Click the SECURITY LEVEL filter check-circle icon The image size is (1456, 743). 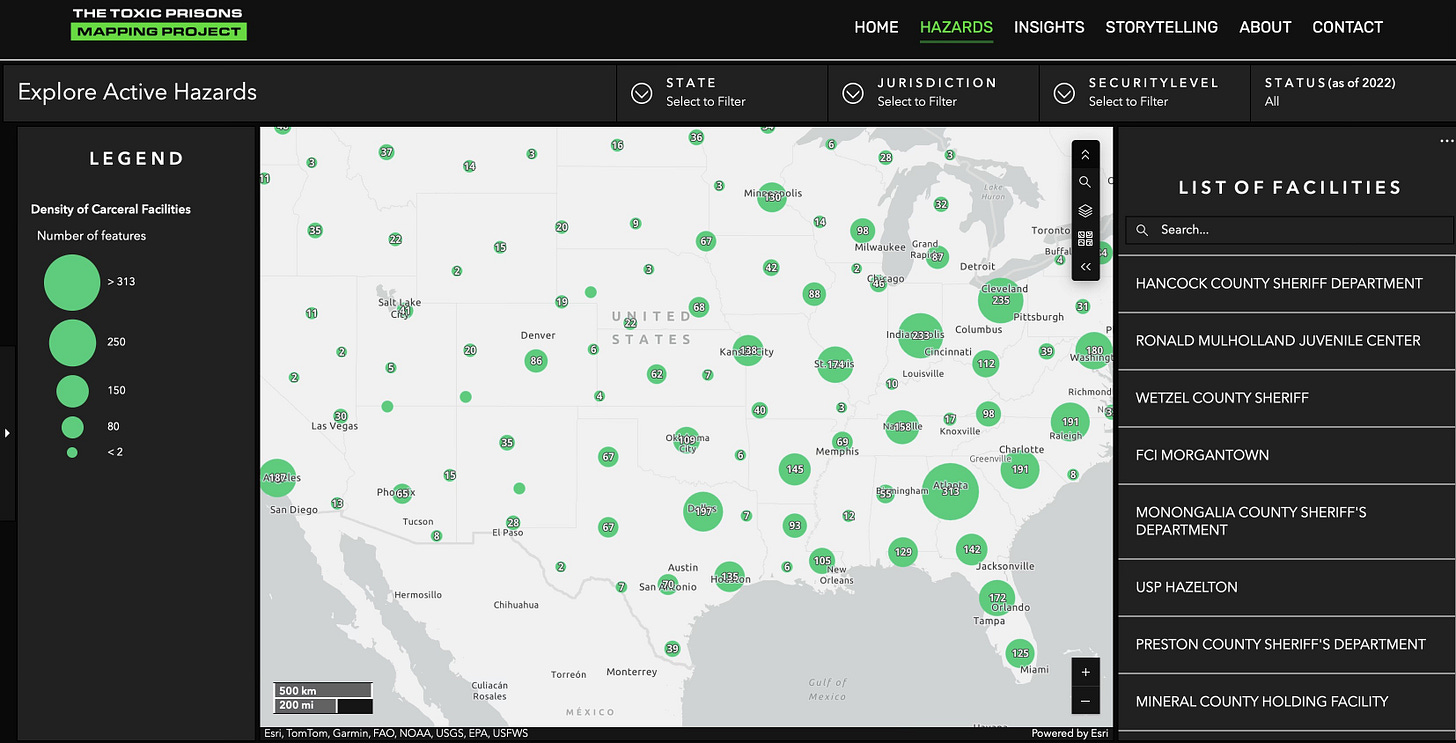(1064, 92)
